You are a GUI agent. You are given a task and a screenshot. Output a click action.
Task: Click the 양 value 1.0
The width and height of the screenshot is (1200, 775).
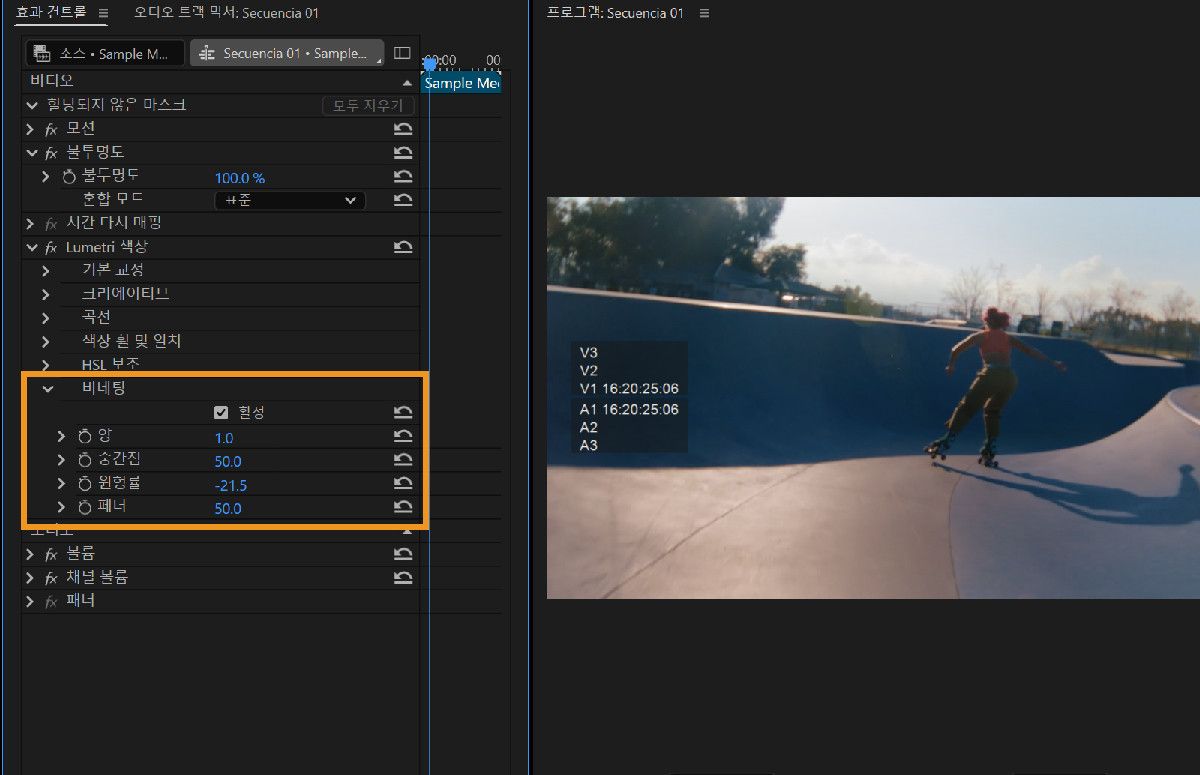(x=224, y=437)
